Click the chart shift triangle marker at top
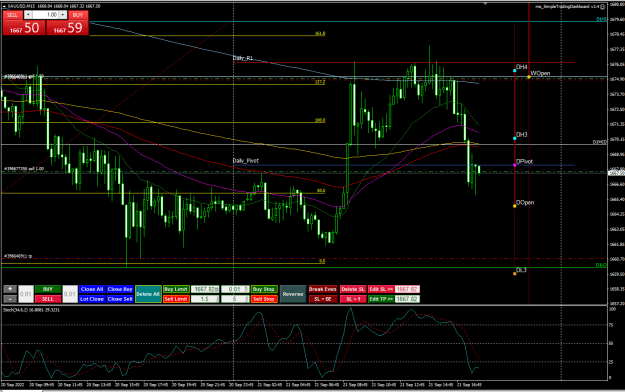 coord(485,4)
